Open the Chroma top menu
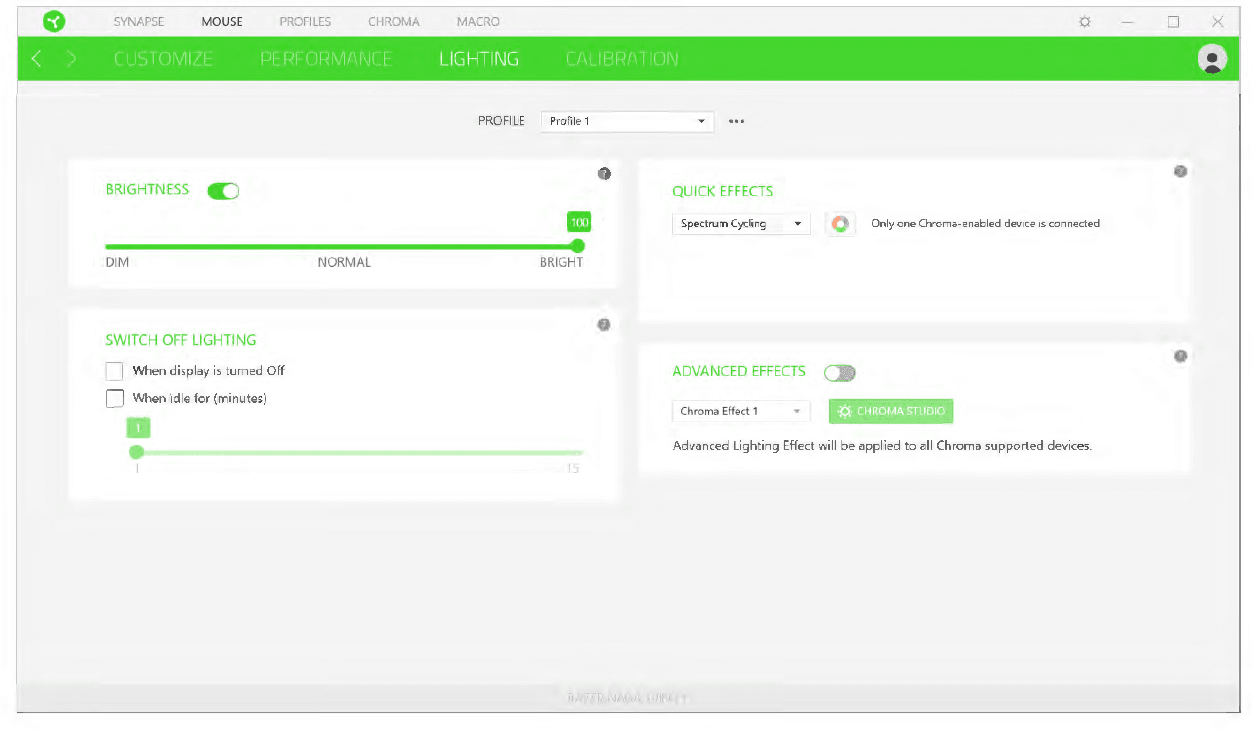 393,21
